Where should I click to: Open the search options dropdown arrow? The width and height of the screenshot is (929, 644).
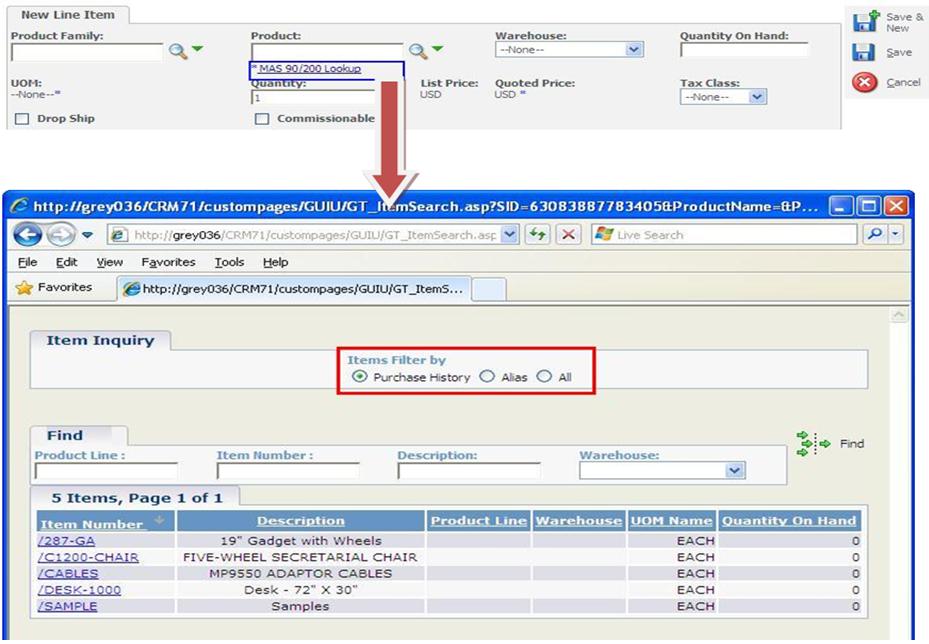(895, 235)
